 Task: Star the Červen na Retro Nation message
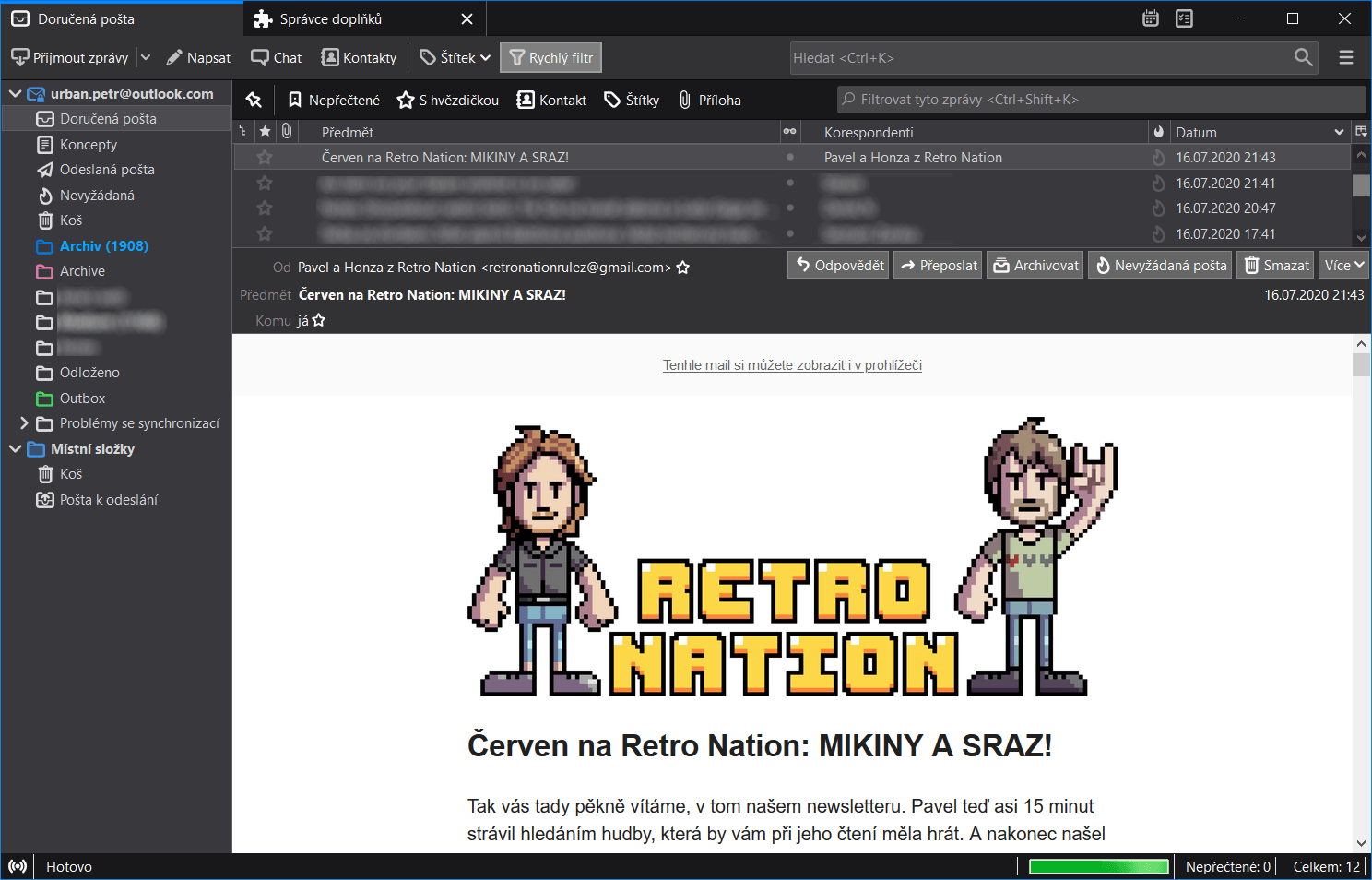265,158
